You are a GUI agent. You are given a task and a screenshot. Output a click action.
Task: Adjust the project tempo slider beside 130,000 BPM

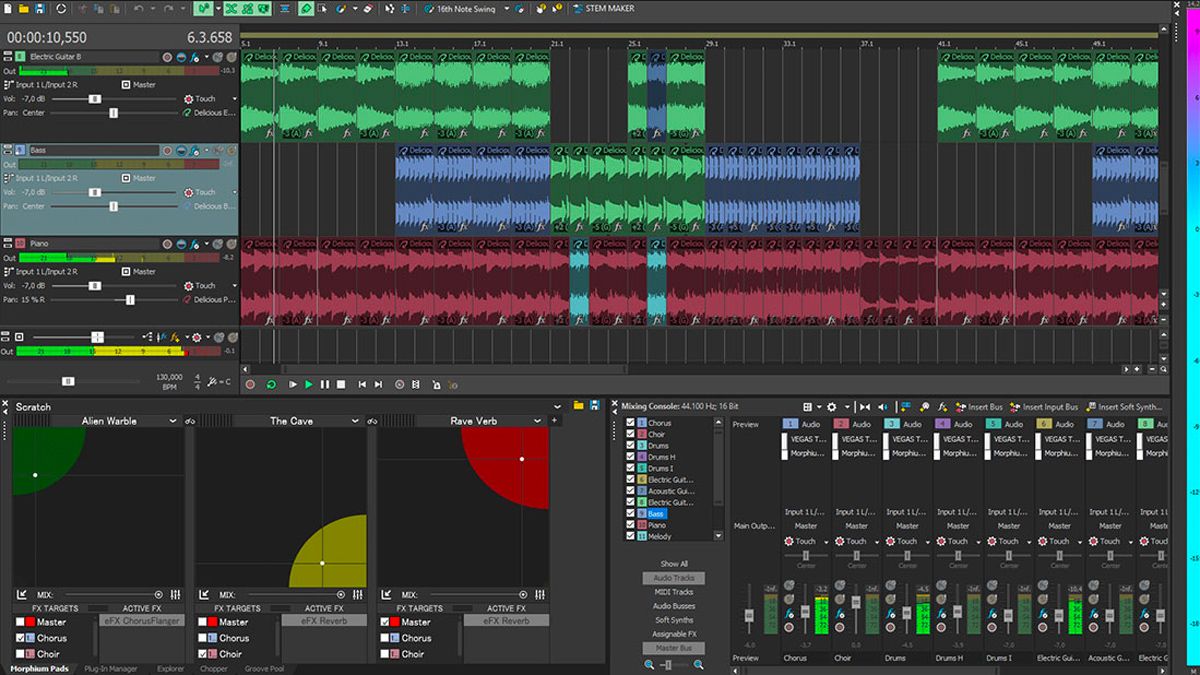68,381
